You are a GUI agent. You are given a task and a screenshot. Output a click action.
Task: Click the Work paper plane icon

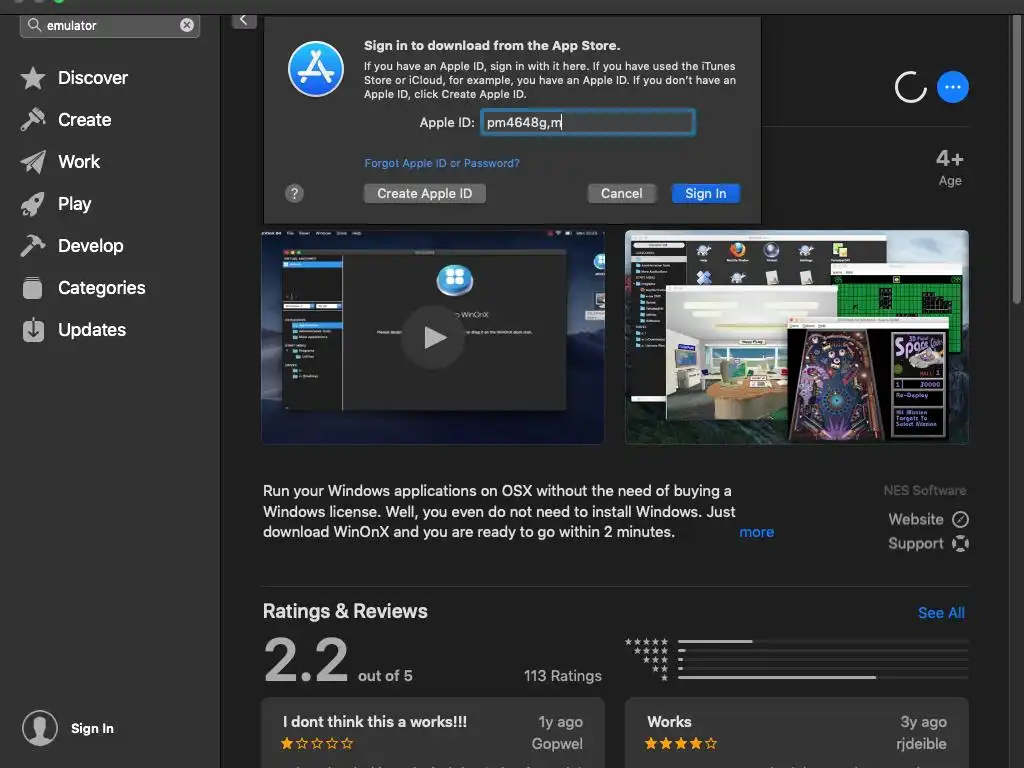(x=33, y=162)
